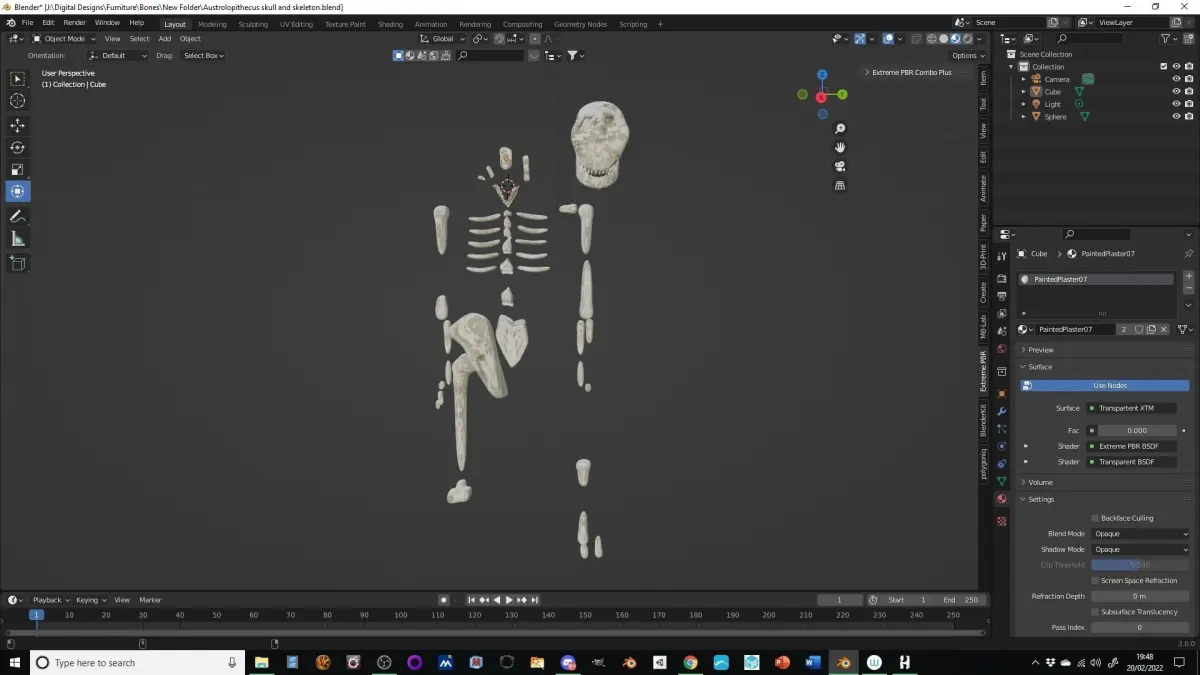Image resolution: width=1200 pixels, height=675 pixels.
Task: Select the Move tool
Action: tap(17, 125)
